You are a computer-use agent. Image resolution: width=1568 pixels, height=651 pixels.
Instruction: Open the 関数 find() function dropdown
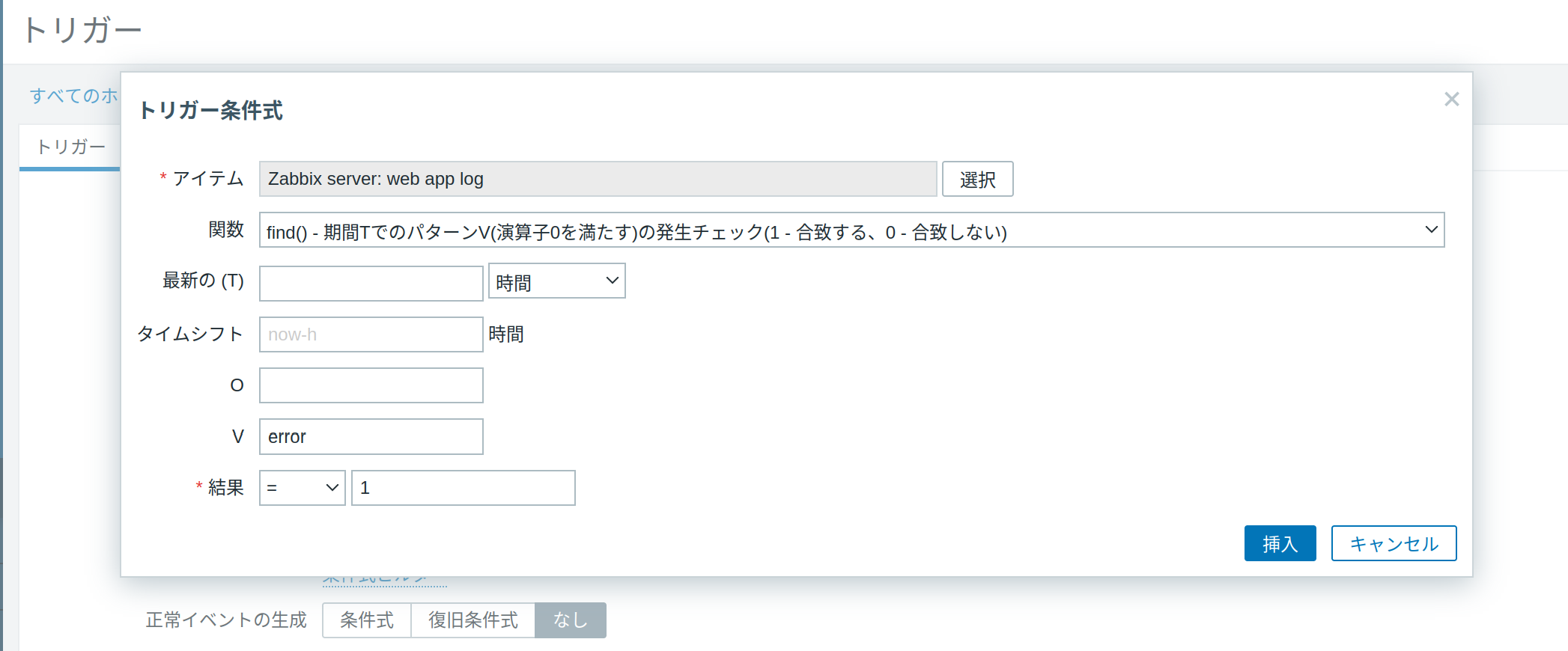[x=851, y=230]
